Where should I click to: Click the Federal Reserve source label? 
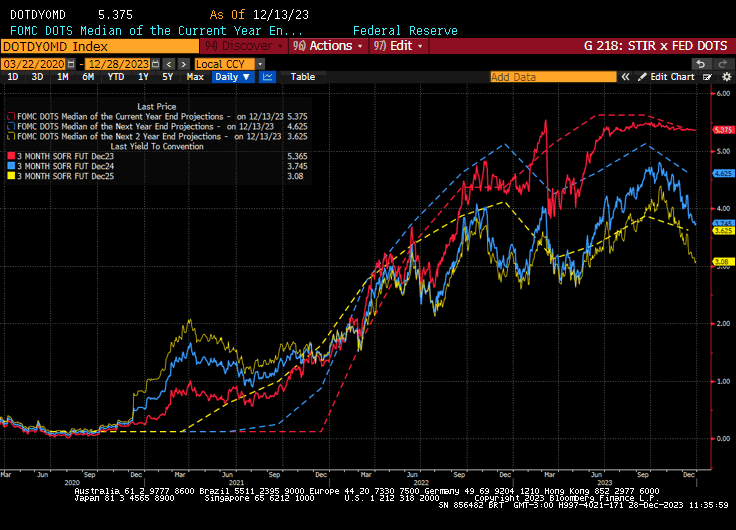[405, 31]
